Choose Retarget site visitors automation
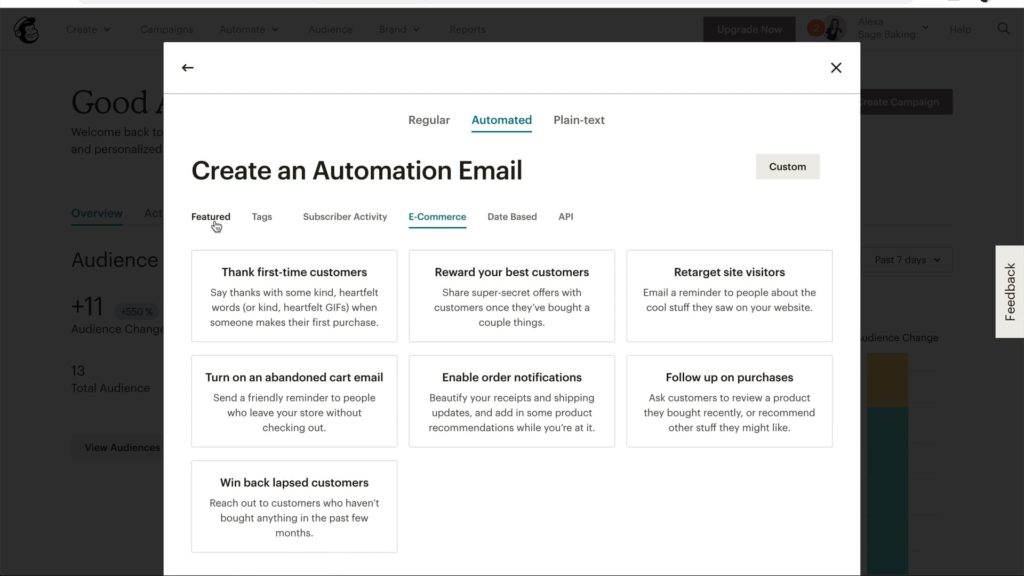This screenshot has width=1024, height=576. point(729,296)
